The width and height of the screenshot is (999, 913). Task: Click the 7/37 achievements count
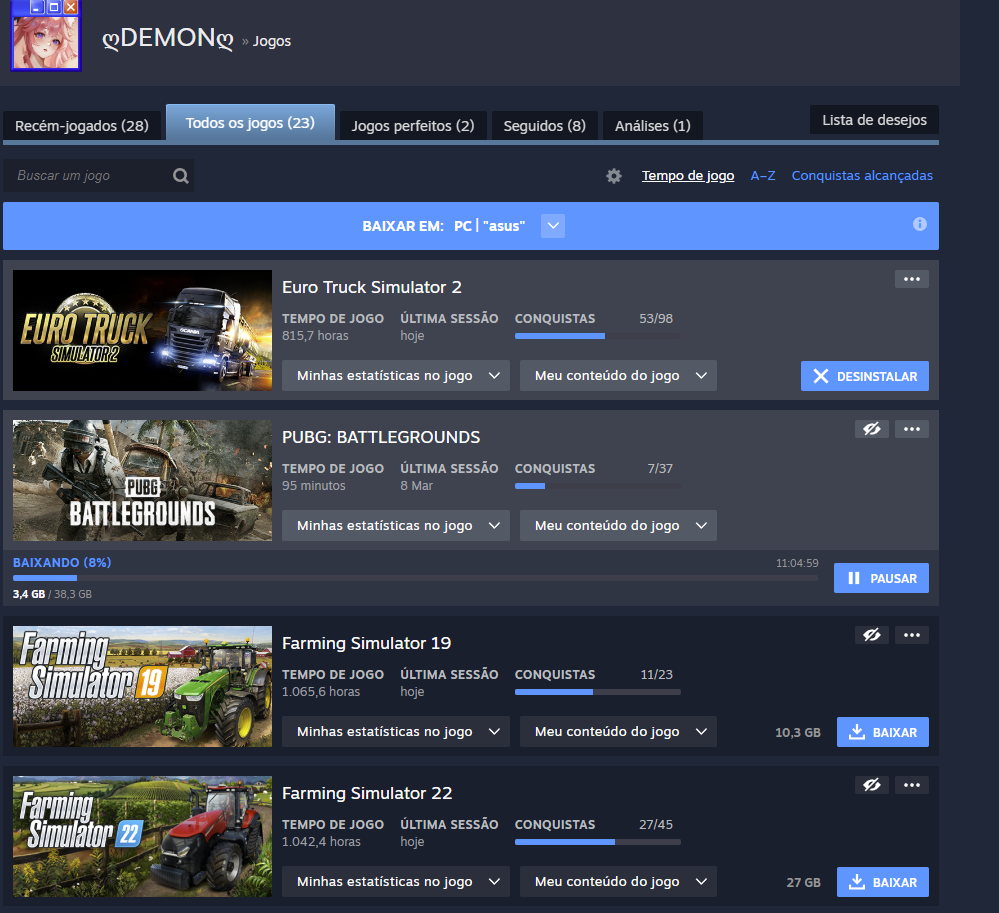pyautogui.click(x=660, y=468)
